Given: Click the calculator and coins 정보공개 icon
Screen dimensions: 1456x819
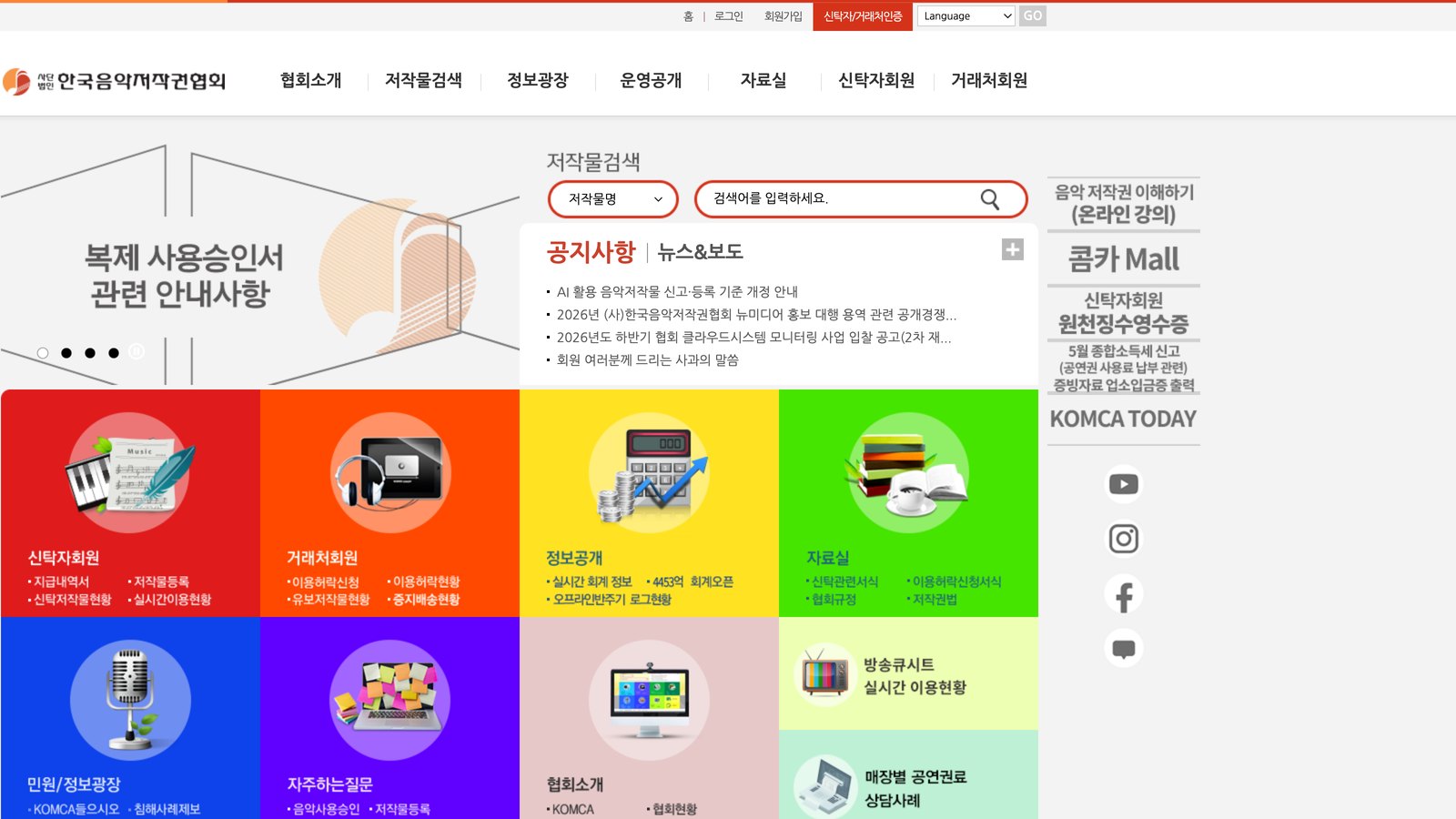Looking at the screenshot, I should (650, 473).
